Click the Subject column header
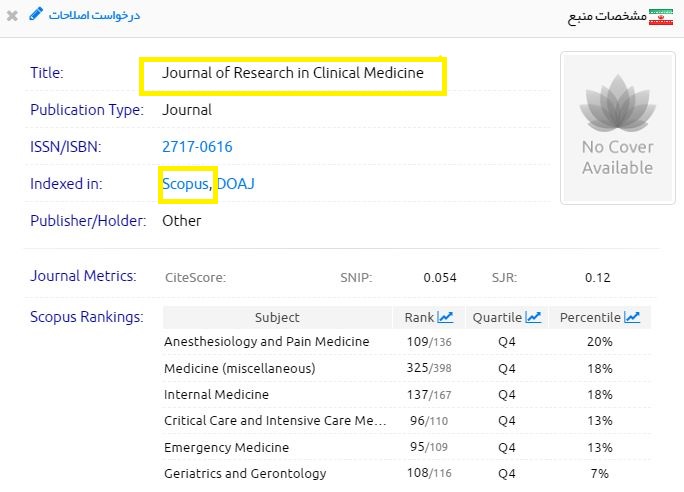Screen dimensions: 684x492 pyautogui.click(x=277, y=317)
